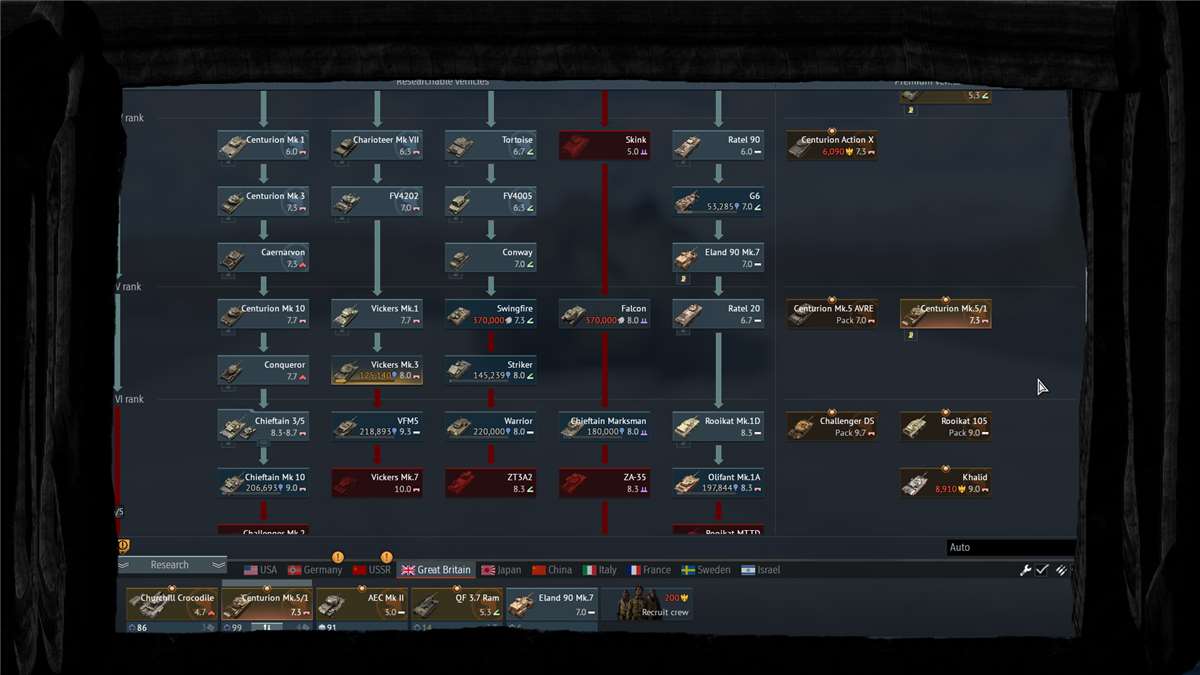
Task: Select the locked ZT3A2 card
Action: 491,482
